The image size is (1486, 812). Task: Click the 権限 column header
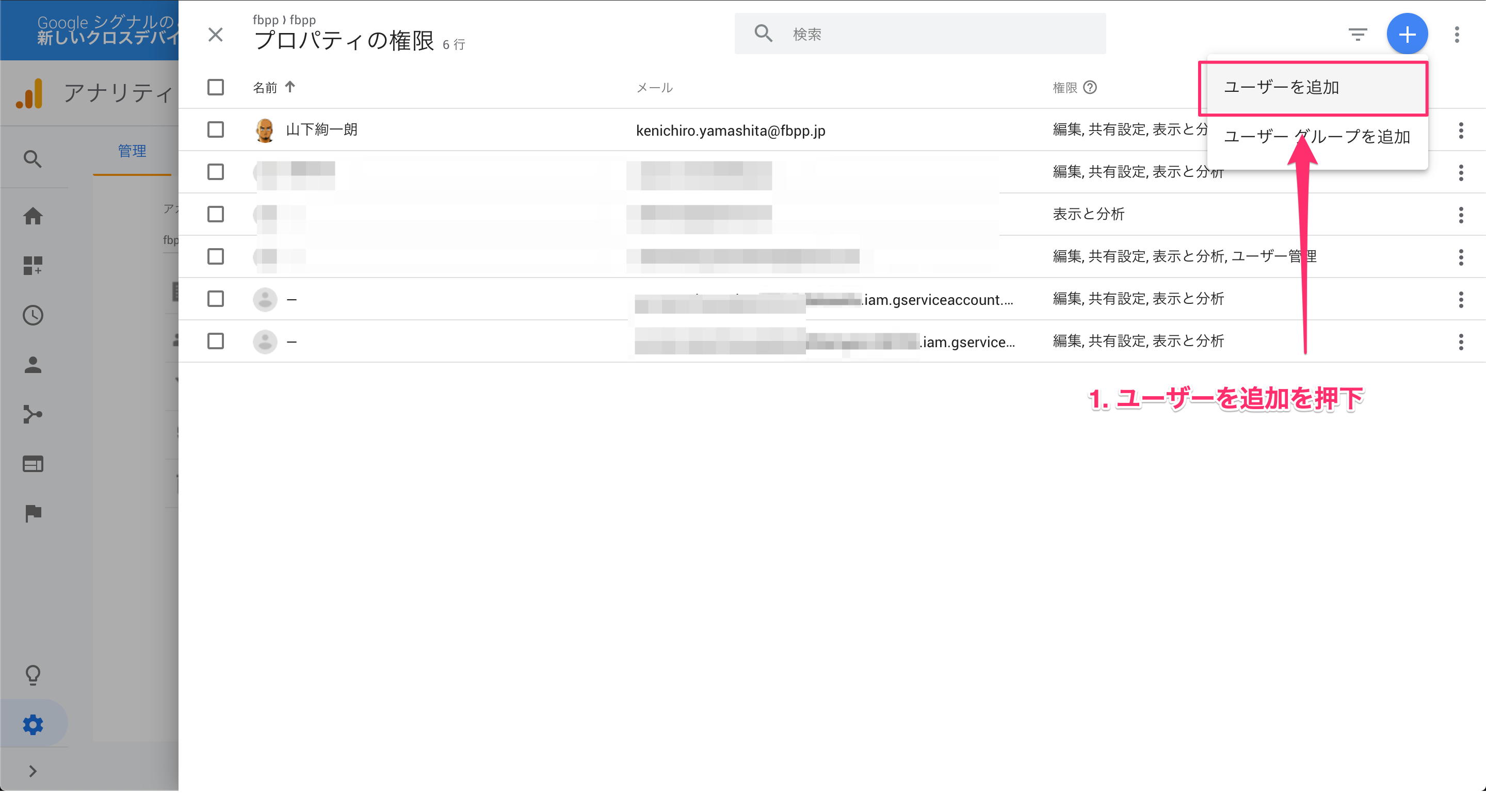[x=1064, y=88]
